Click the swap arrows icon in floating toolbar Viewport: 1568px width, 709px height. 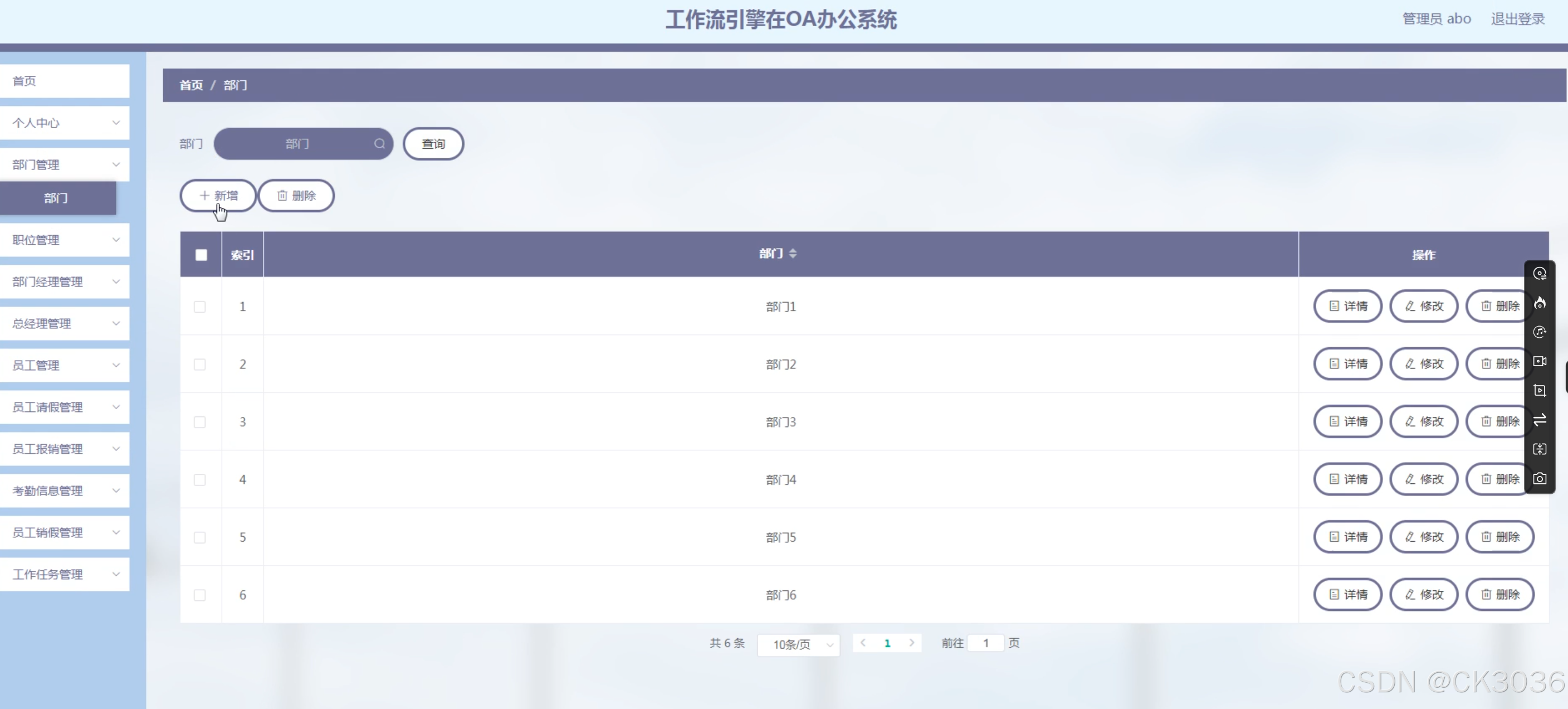pyautogui.click(x=1540, y=420)
